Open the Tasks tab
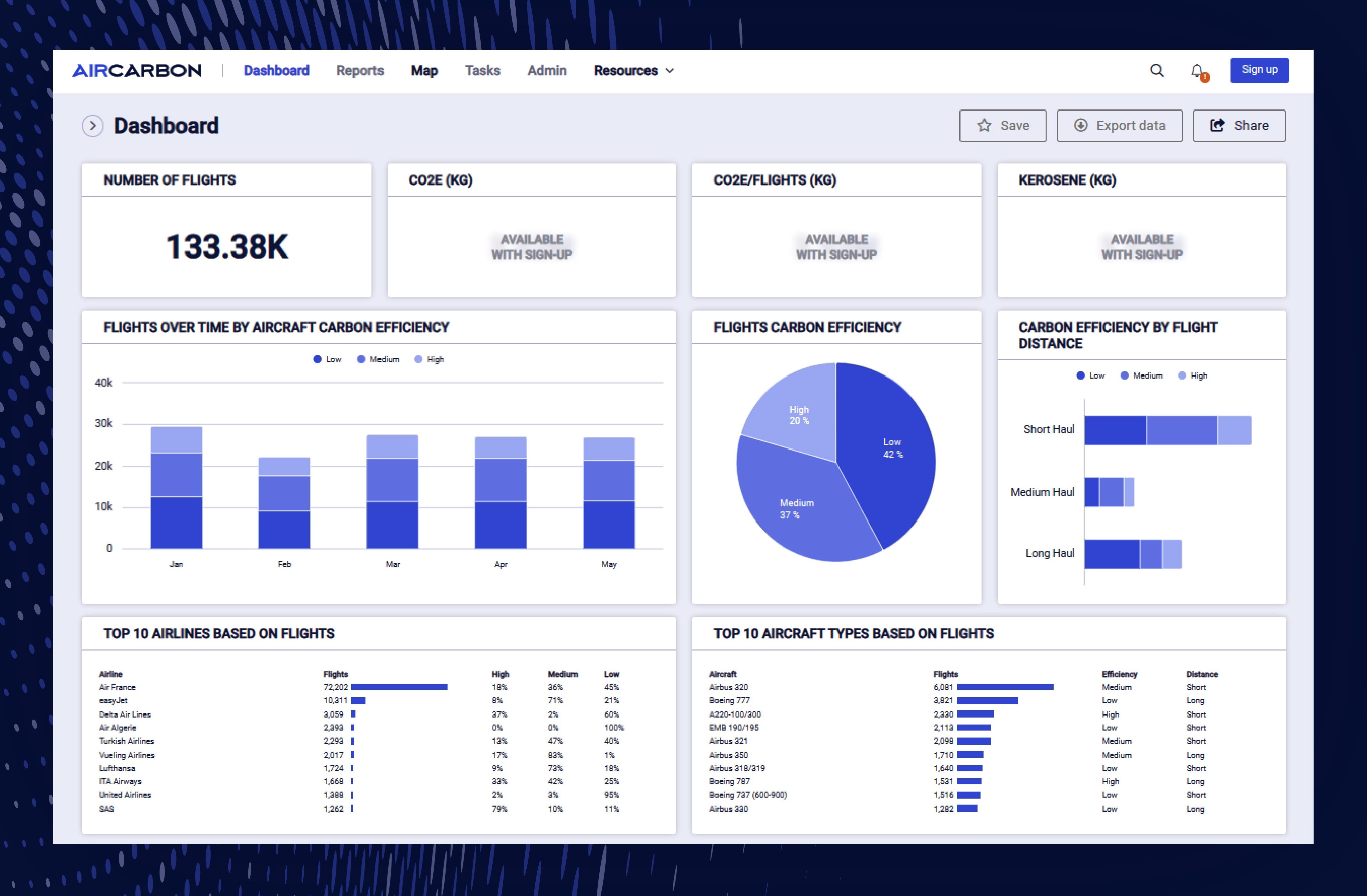The height and width of the screenshot is (896, 1367). click(x=483, y=71)
